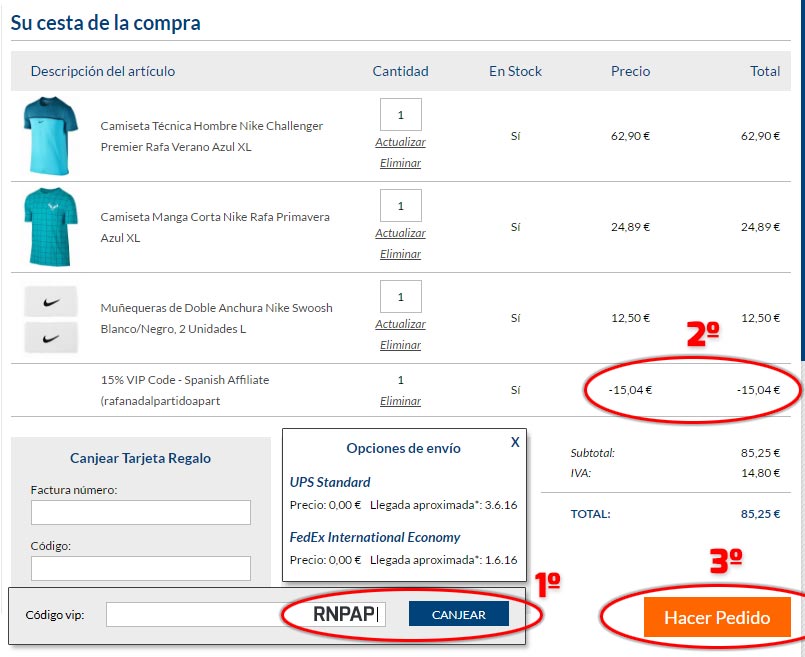The image size is (805, 657).
Task: Open the Nike Swoosh wristbands thumbnail
Action: (51, 319)
